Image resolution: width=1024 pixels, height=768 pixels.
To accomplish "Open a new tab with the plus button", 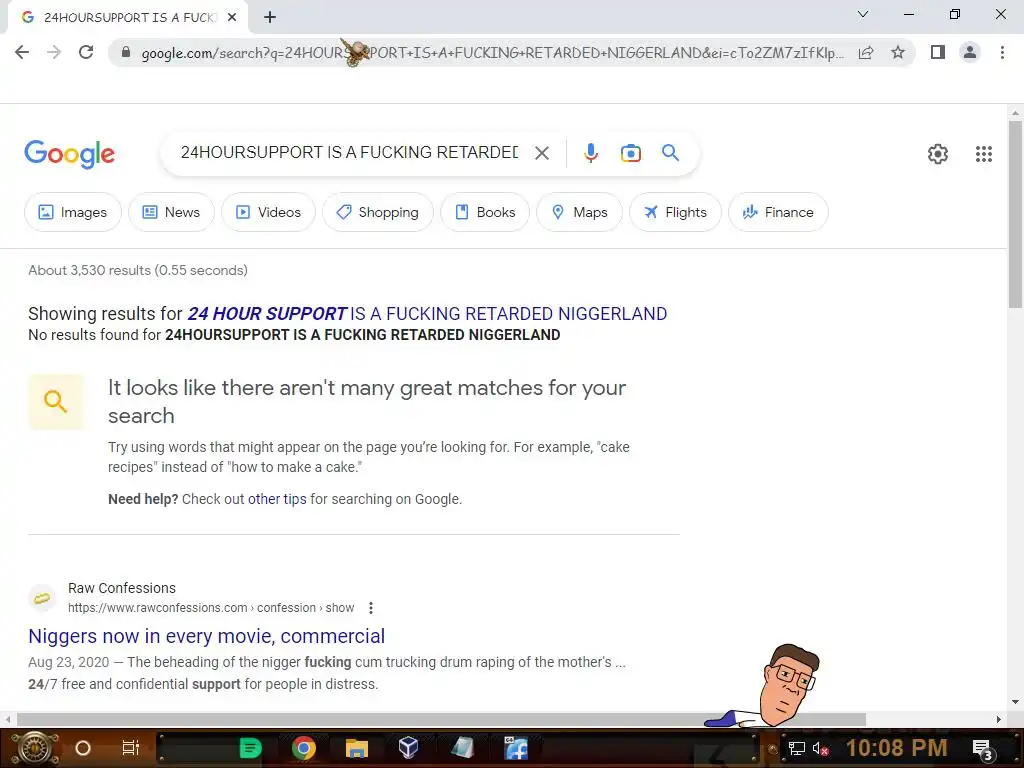I will [270, 17].
